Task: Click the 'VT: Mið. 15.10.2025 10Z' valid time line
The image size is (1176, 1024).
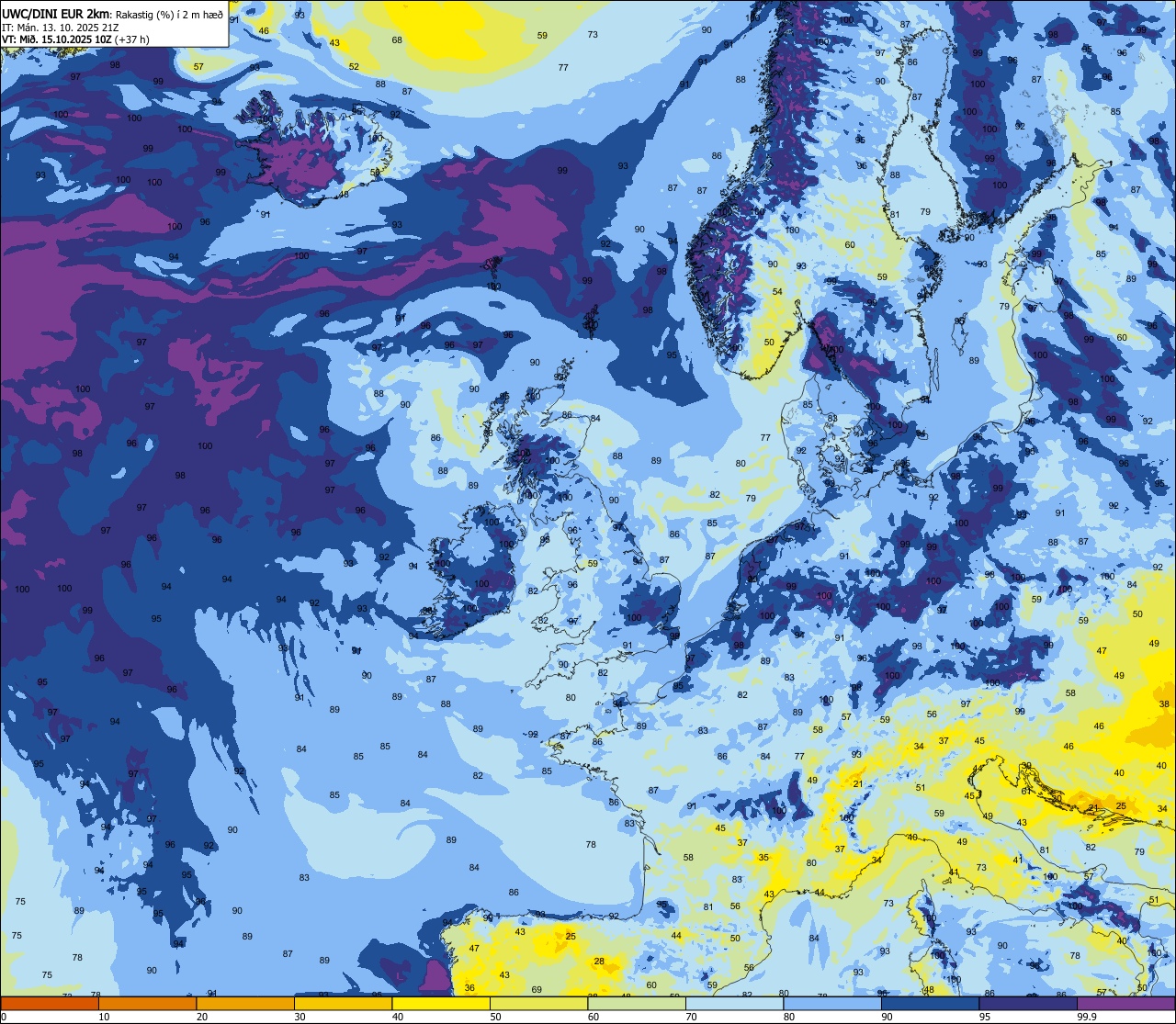Action: point(56,39)
